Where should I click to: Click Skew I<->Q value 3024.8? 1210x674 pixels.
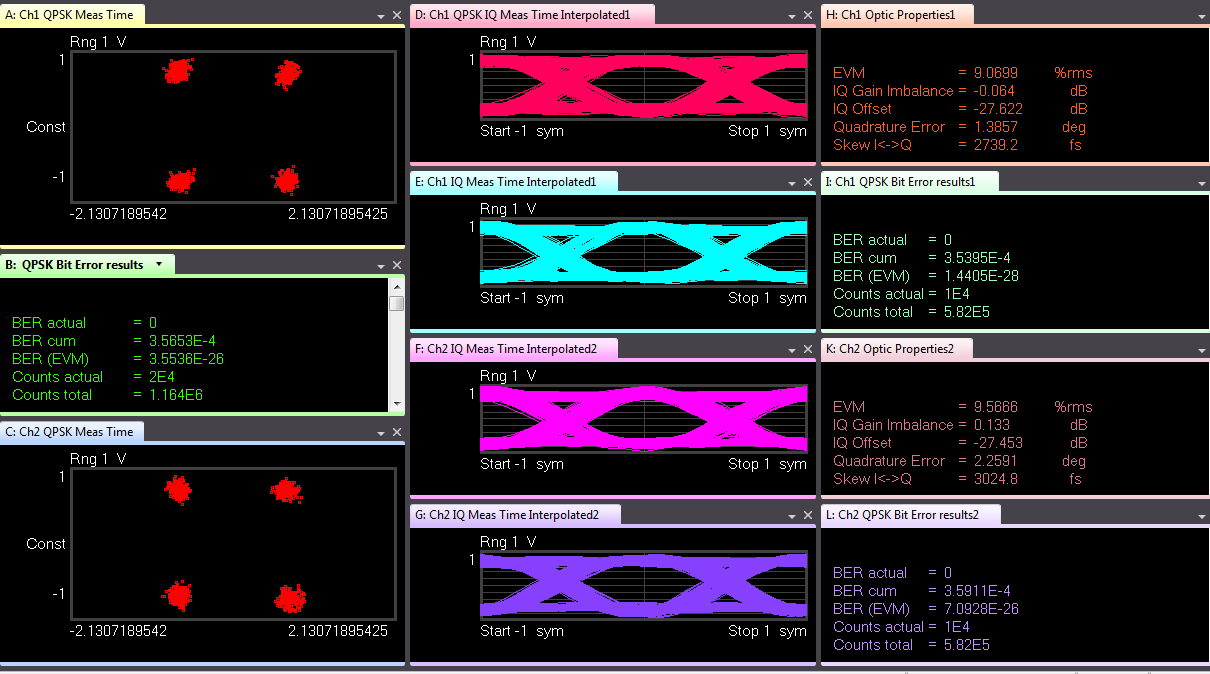tap(996, 479)
